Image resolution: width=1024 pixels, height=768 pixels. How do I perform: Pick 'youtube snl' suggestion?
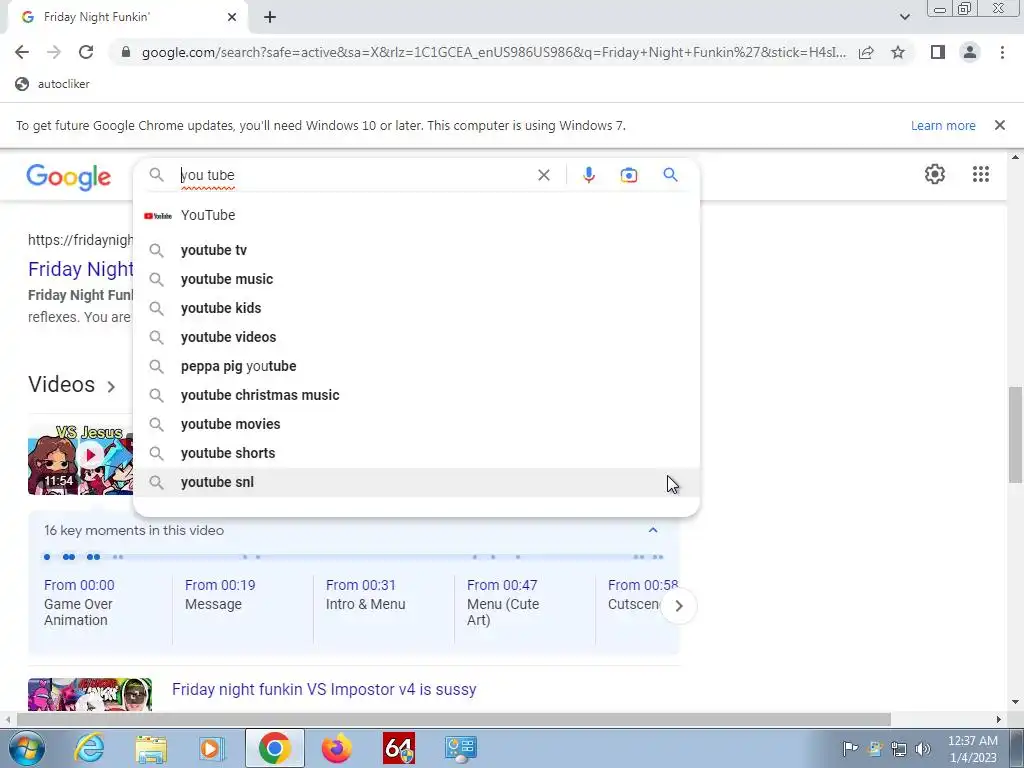(416, 482)
